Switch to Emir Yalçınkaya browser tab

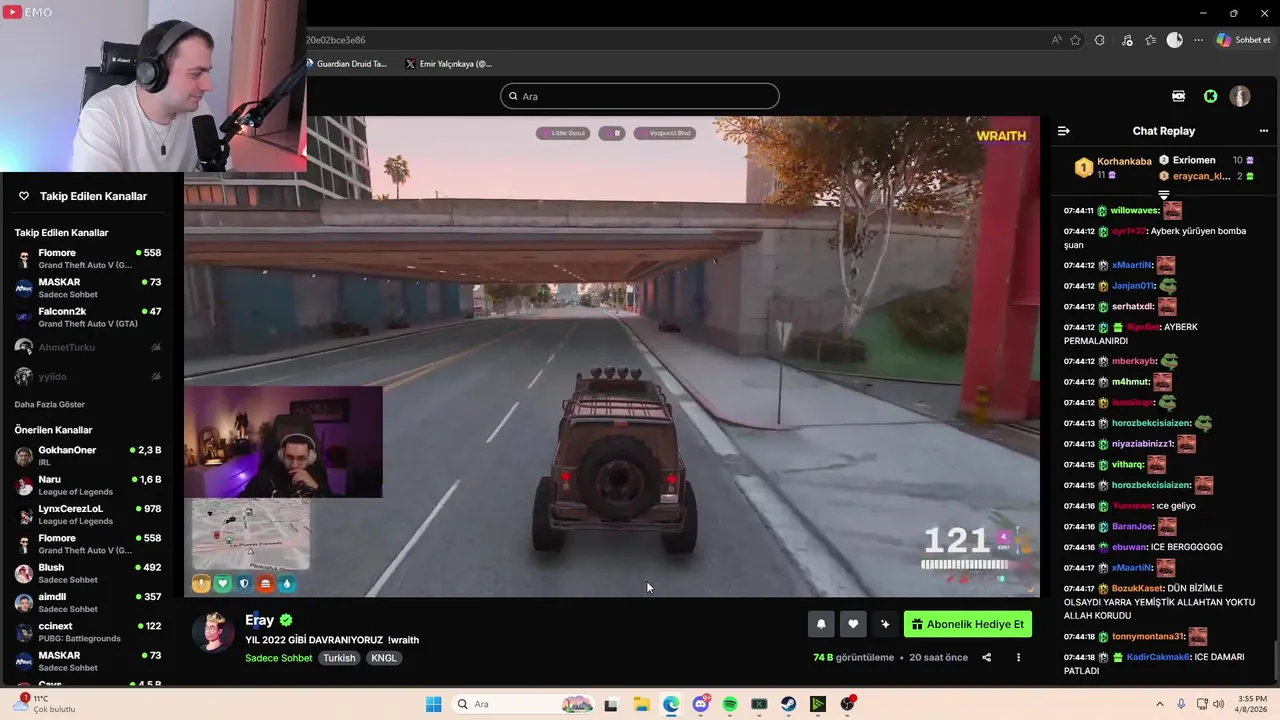click(448, 63)
